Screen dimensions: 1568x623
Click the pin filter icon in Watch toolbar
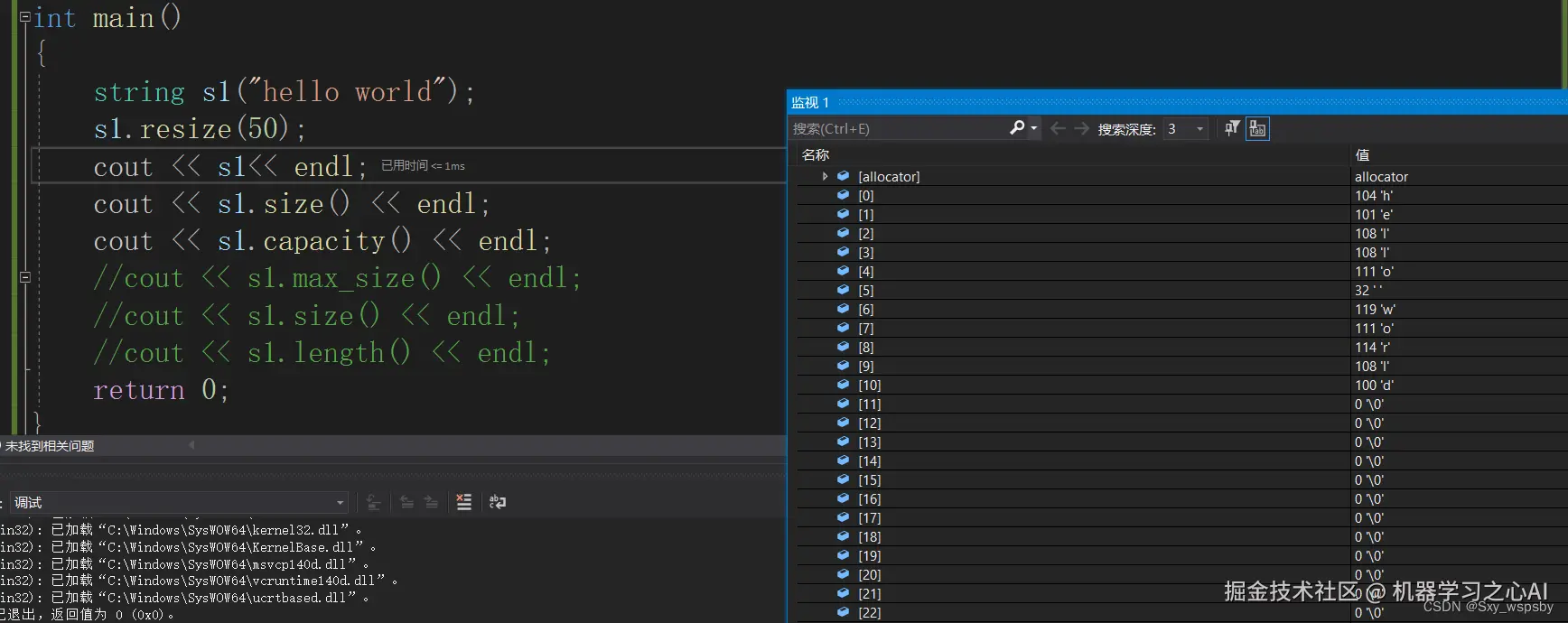[1232, 129]
